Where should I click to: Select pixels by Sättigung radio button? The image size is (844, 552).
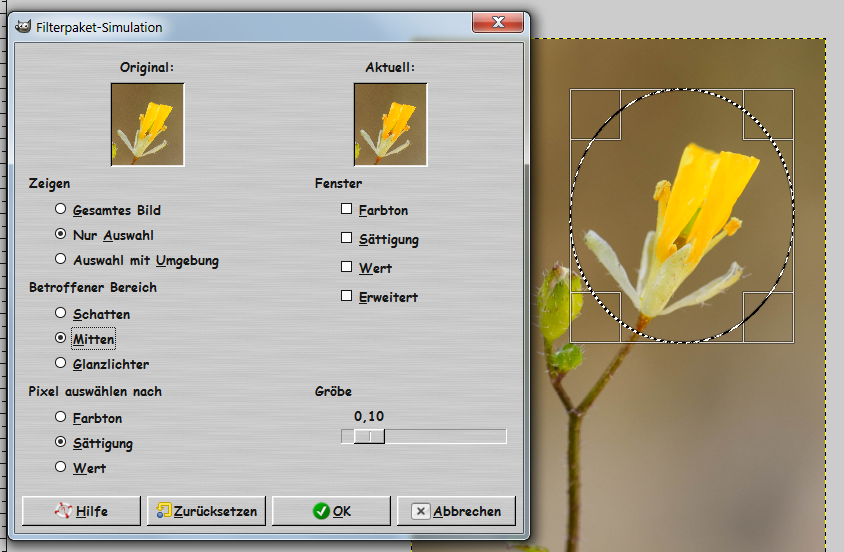pos(60,442)
